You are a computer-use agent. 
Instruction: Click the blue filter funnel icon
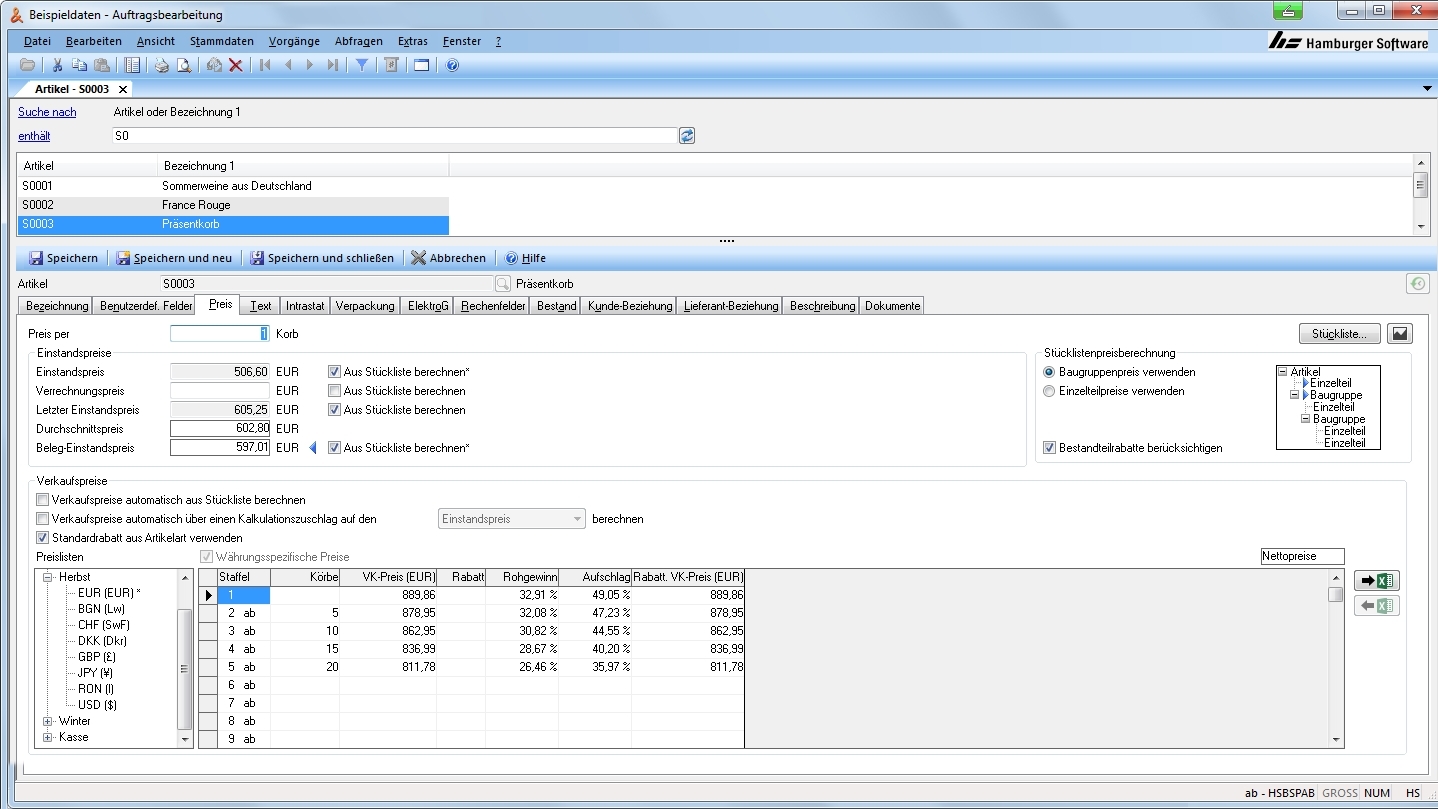coord(362,65)
